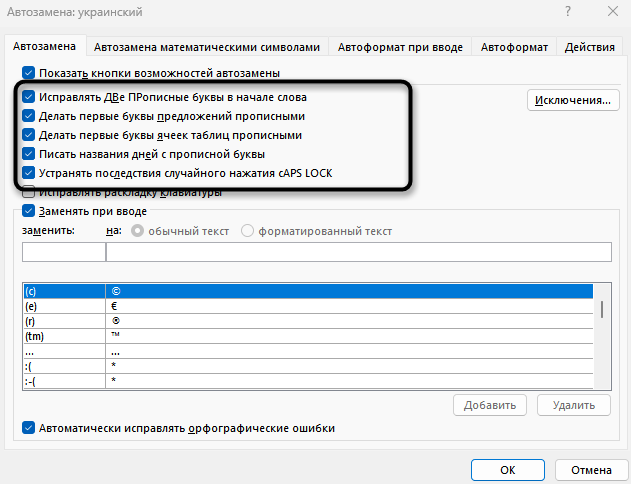Open the Автоформат tab
Screen dimensions: 631x484
point(514,47)
